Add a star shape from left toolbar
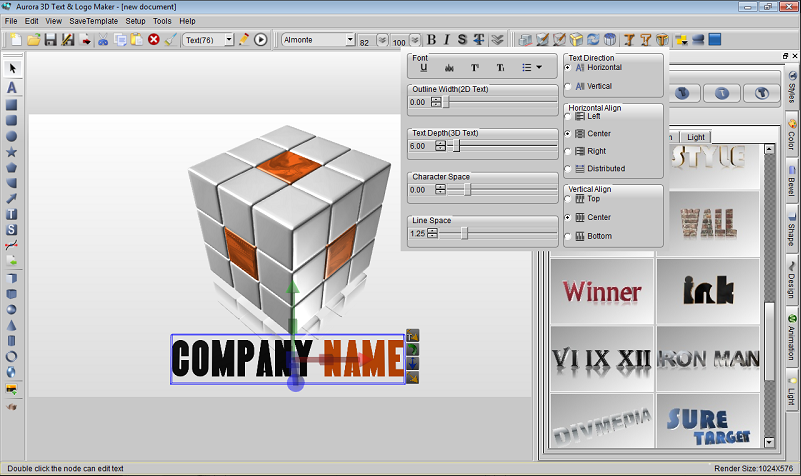This screenshot has width=801, height=476. (x=11, y=152)
